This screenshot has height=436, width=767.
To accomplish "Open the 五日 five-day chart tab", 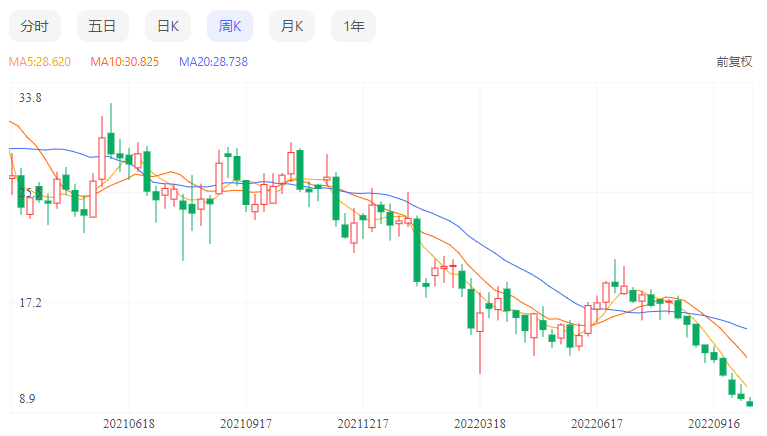I will pyautogui.click(x=102, y=26).
